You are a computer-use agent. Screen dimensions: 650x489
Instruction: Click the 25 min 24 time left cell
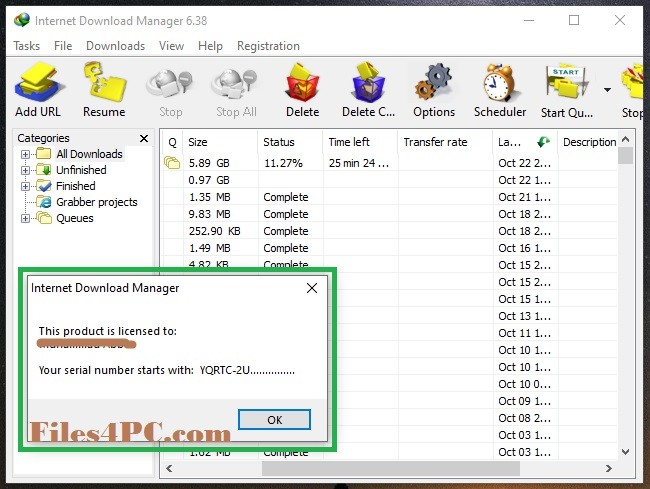[x=359, y=163]
